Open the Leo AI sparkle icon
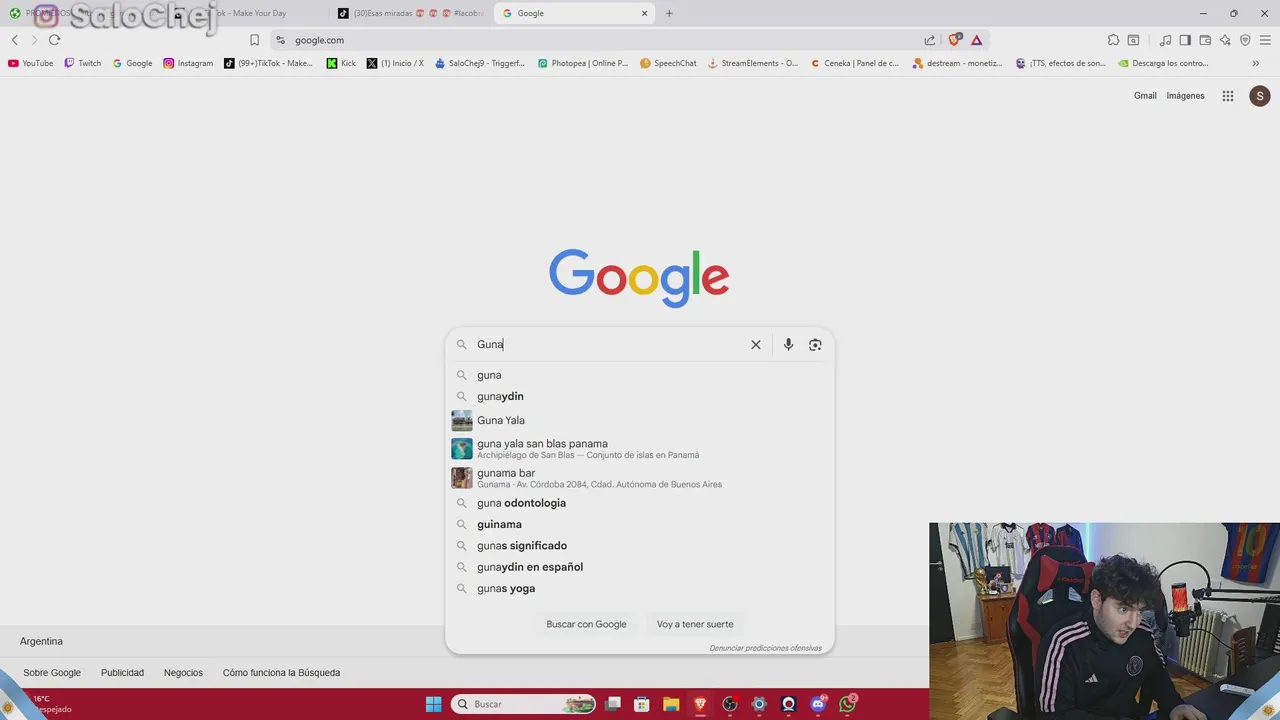Image resolution: width=1280 pixels, height=720 pixels. click(1225, 40)
